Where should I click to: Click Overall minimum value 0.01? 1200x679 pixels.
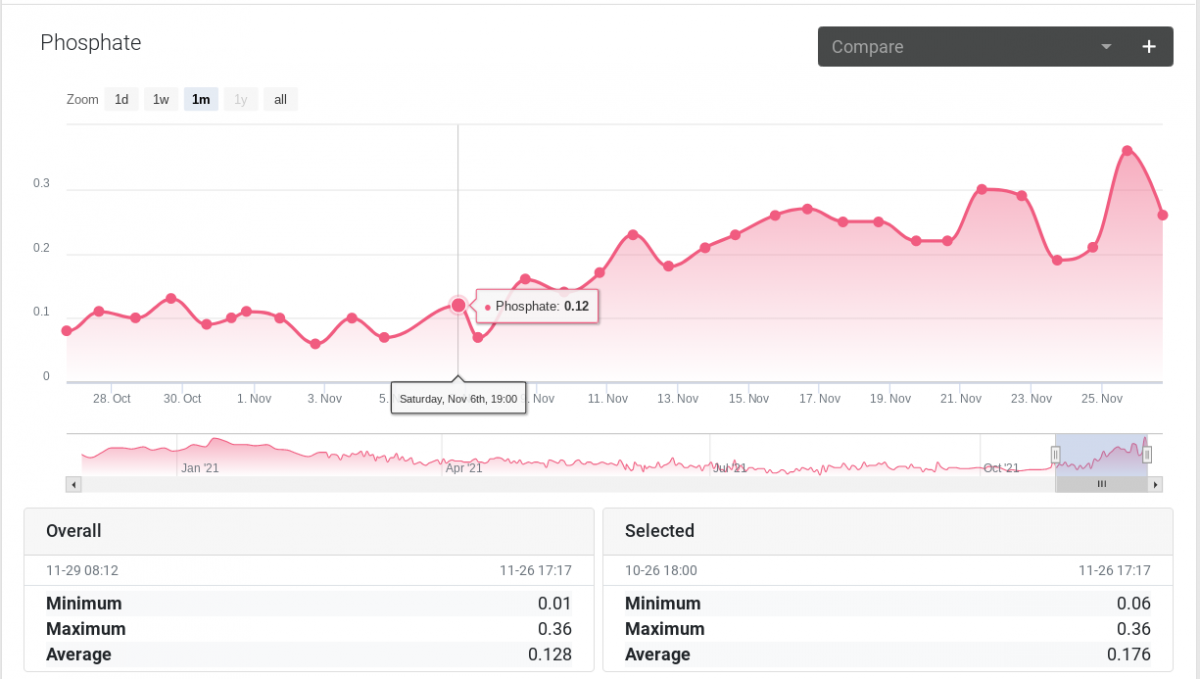coord(555,603)
